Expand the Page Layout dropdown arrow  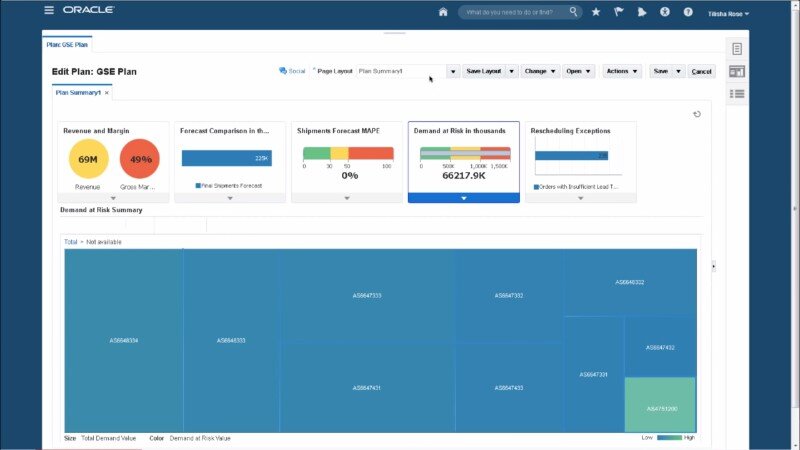point(453,72)
